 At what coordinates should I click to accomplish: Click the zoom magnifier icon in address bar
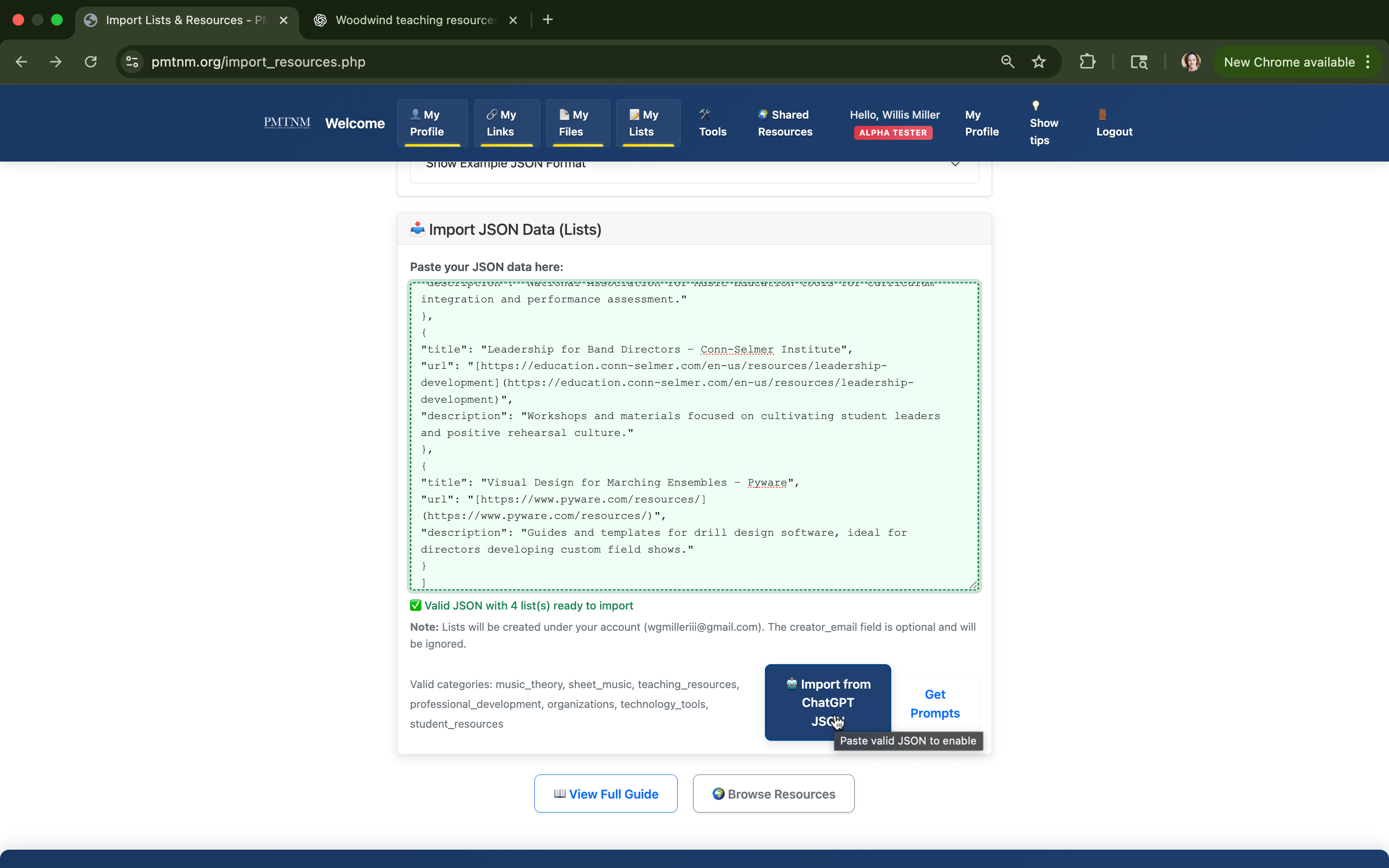click(1008, 62)
